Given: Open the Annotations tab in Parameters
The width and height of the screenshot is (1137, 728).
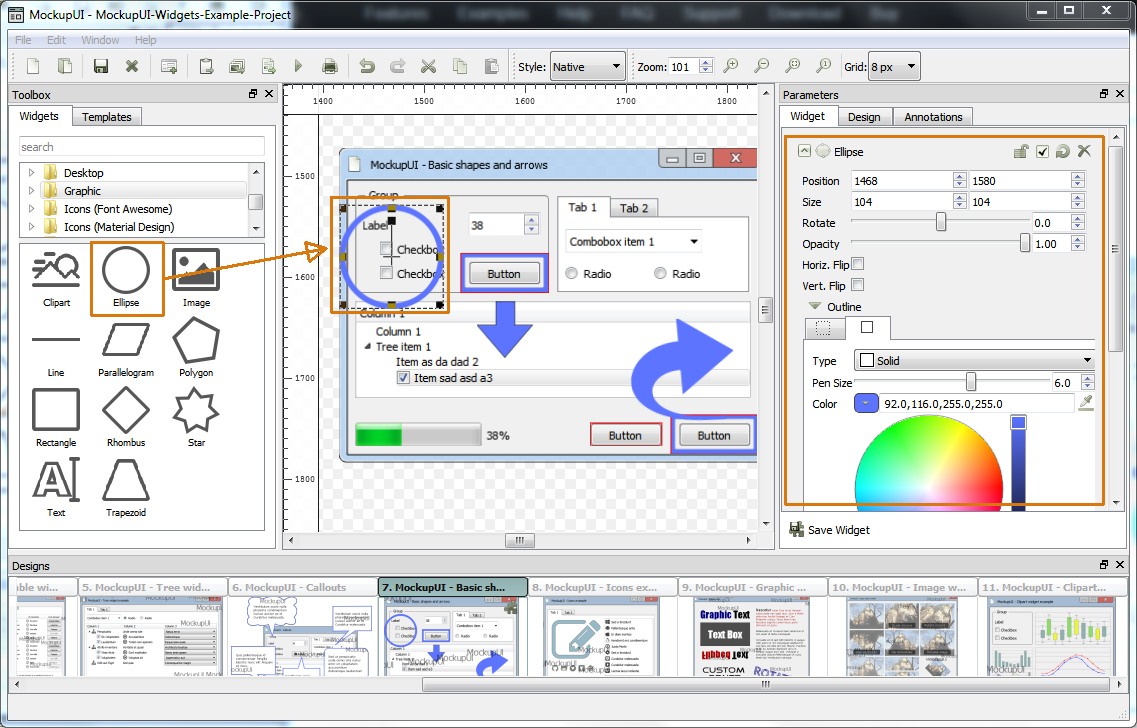Looking at the screenshot, I should (x=933, y=117).
